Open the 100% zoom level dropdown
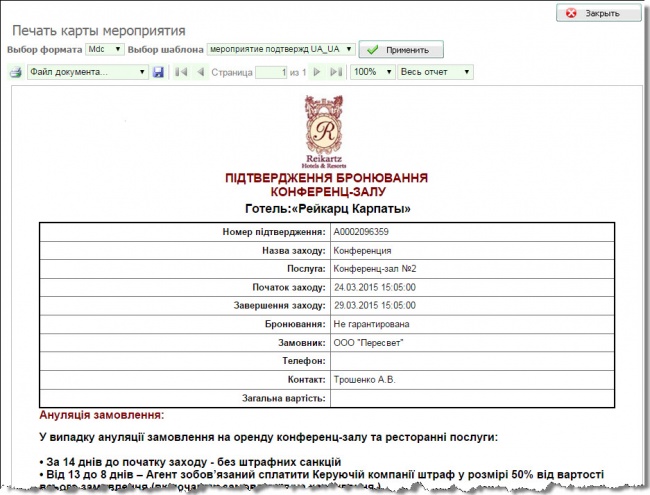The height and width of the screenshot is (495, 650). [x=373, y=73]
